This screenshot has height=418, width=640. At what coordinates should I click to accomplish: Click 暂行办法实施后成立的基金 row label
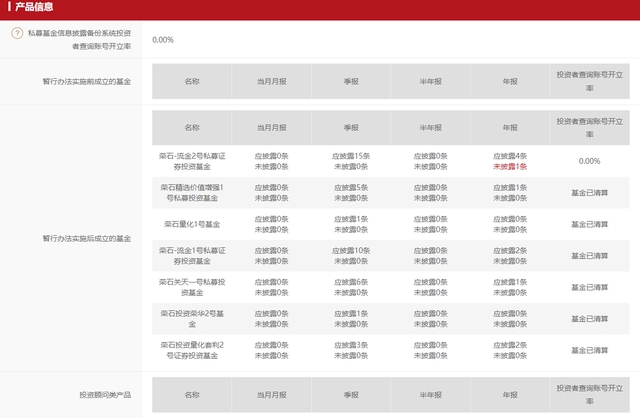tap(87, 239)
